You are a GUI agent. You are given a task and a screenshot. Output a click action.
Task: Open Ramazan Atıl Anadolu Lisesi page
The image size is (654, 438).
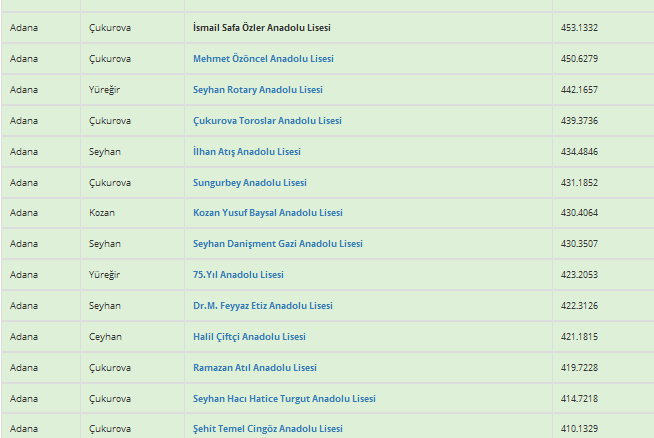[x=254, y=368]
